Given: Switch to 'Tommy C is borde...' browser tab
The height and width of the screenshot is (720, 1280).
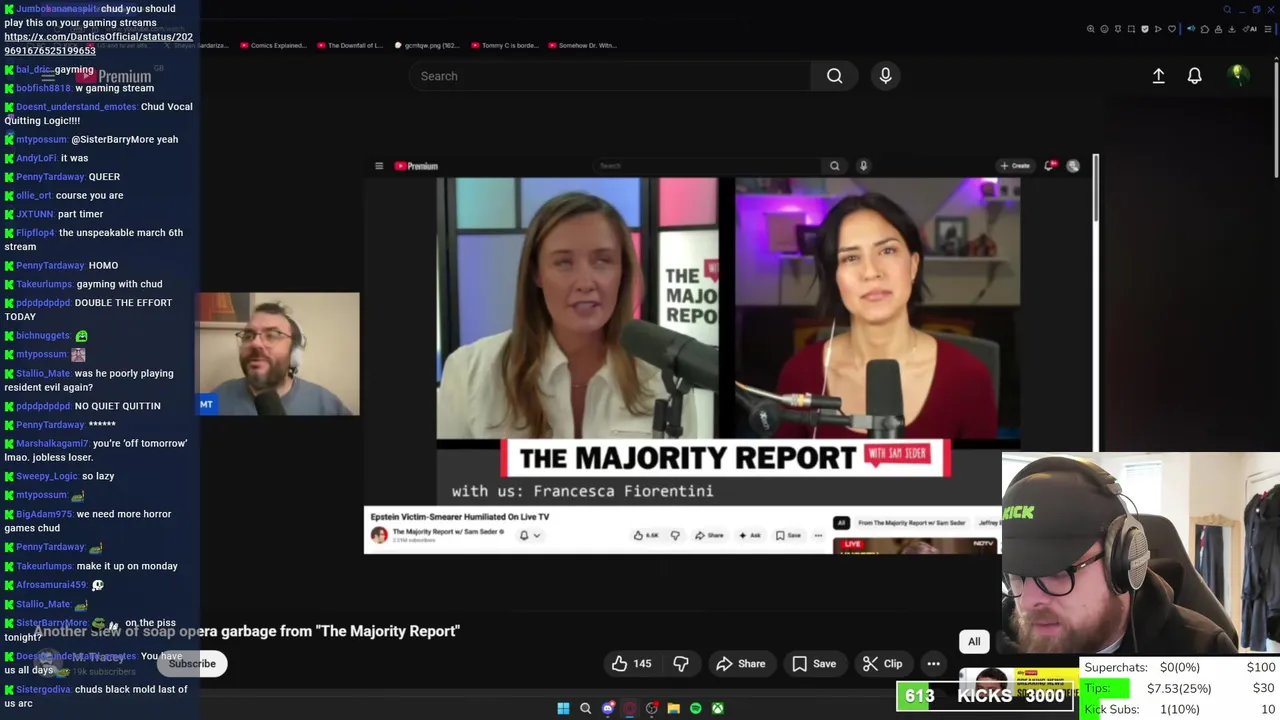Looking at the screenshot, I should (x=503, y=45).
